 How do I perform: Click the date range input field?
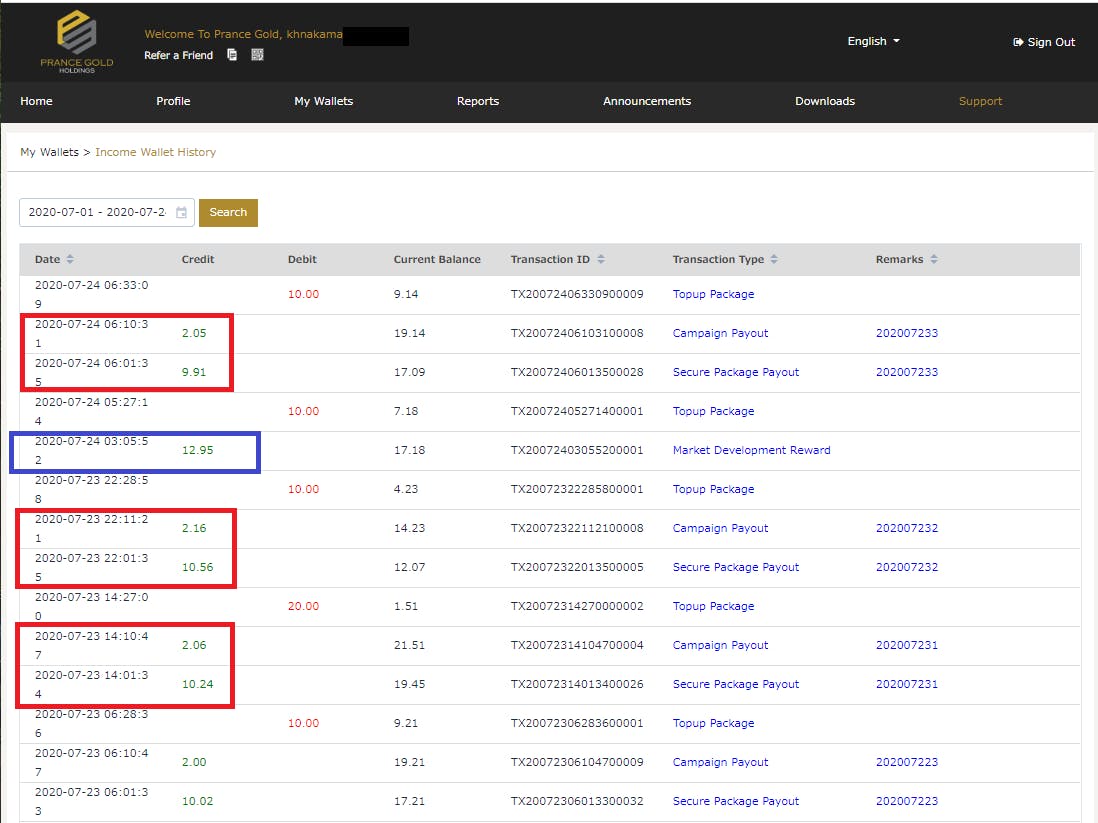[x=95, y=213]
